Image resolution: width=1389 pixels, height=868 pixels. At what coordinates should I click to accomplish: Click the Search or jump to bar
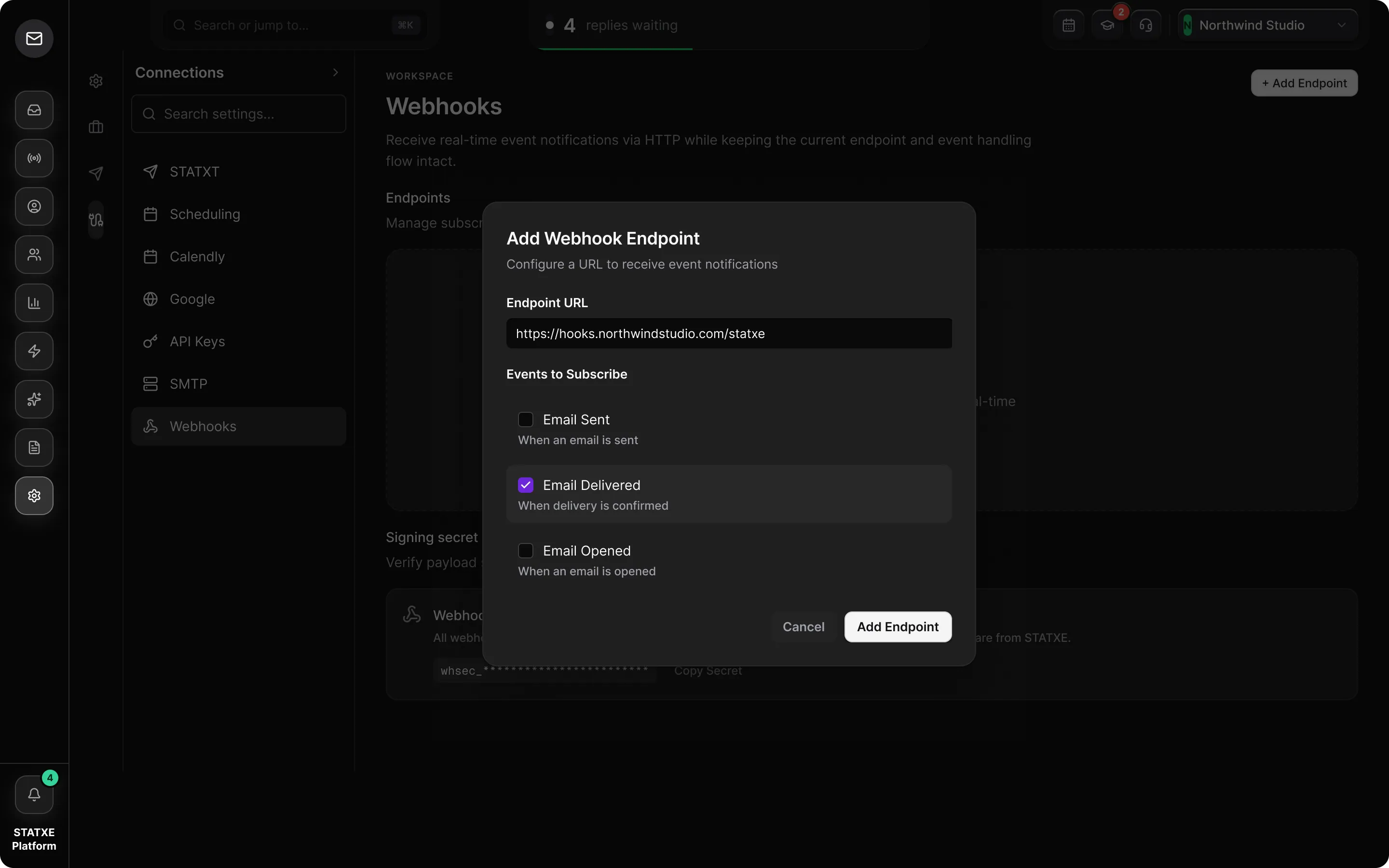[295, 25]
